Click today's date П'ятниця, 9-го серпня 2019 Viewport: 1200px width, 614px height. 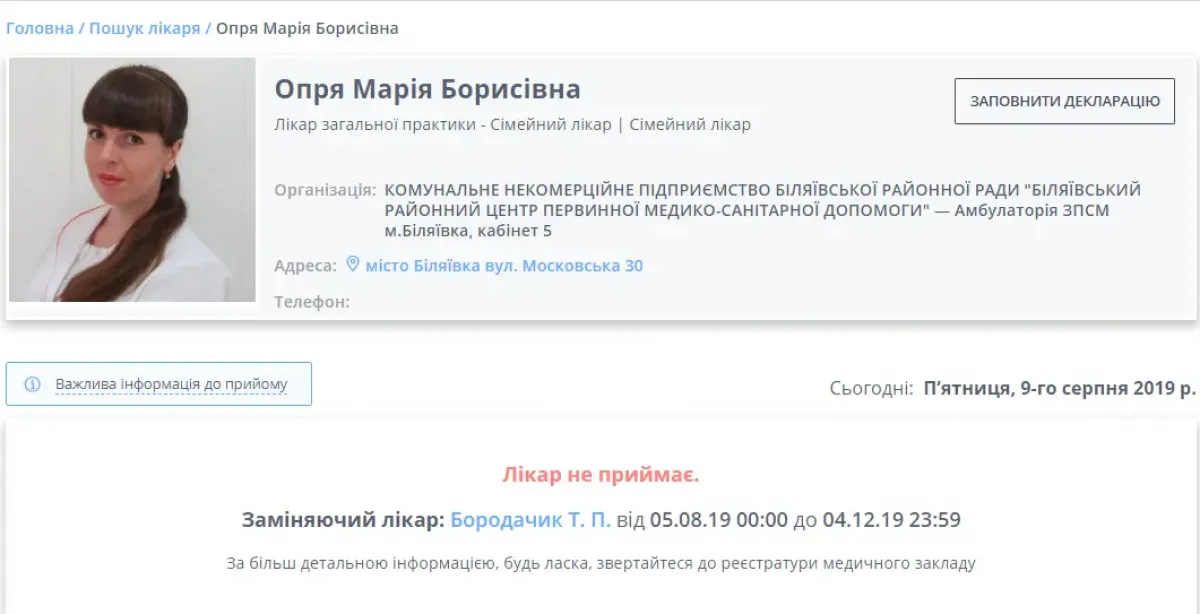coord(1059,388)
